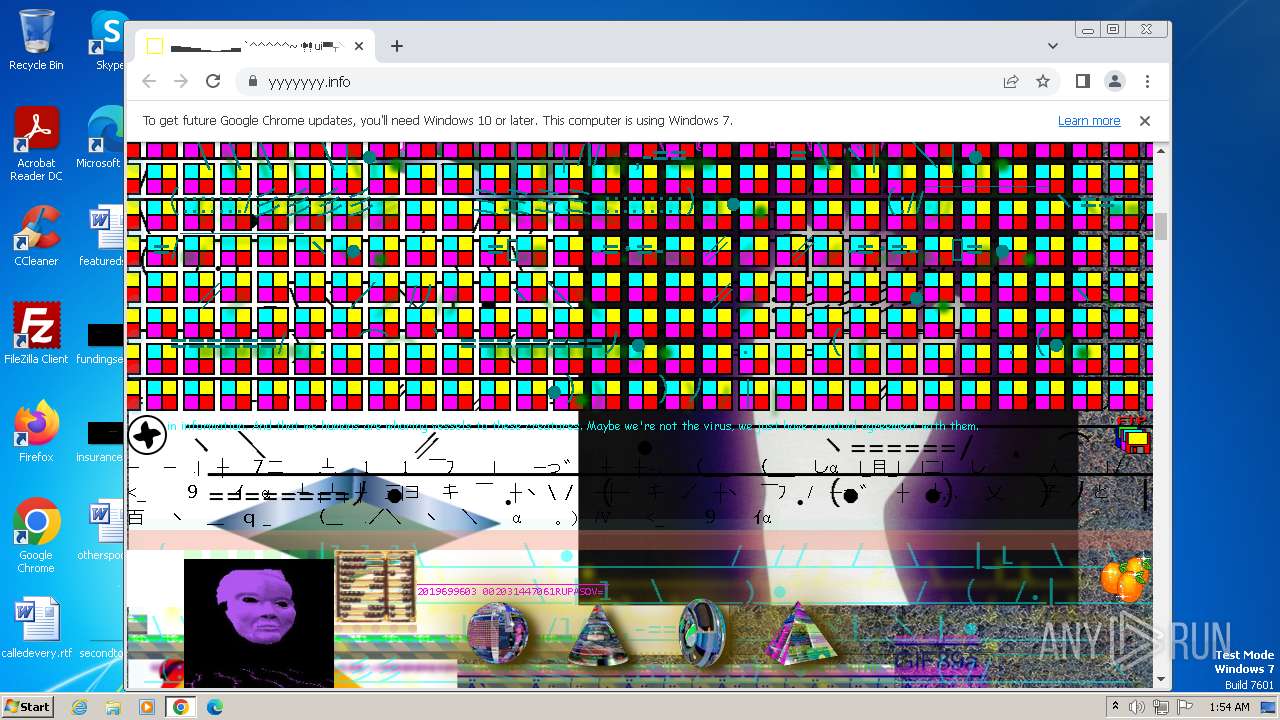Click the colorful pyramid icon

pos(800,633)
